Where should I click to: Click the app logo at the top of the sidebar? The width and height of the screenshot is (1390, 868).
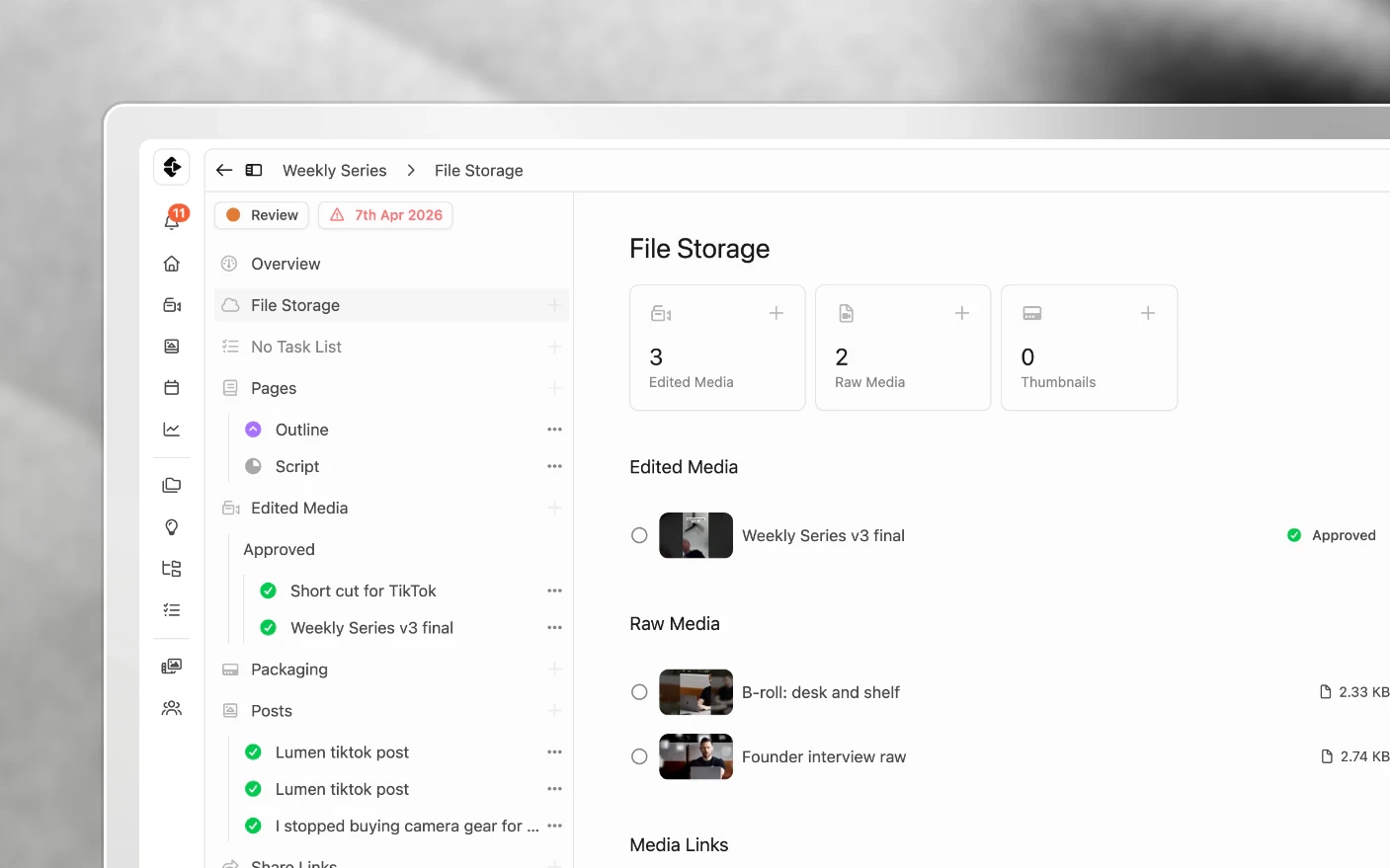click(172, 167)
